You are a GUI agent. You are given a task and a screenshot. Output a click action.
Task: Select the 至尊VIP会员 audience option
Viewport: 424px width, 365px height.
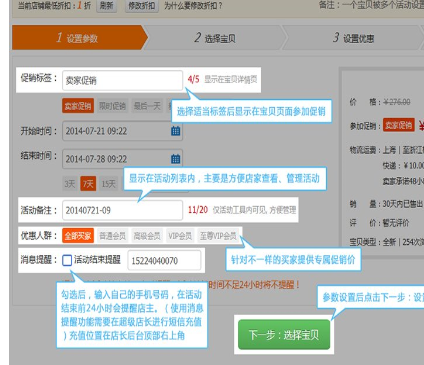tap(218, 236)
